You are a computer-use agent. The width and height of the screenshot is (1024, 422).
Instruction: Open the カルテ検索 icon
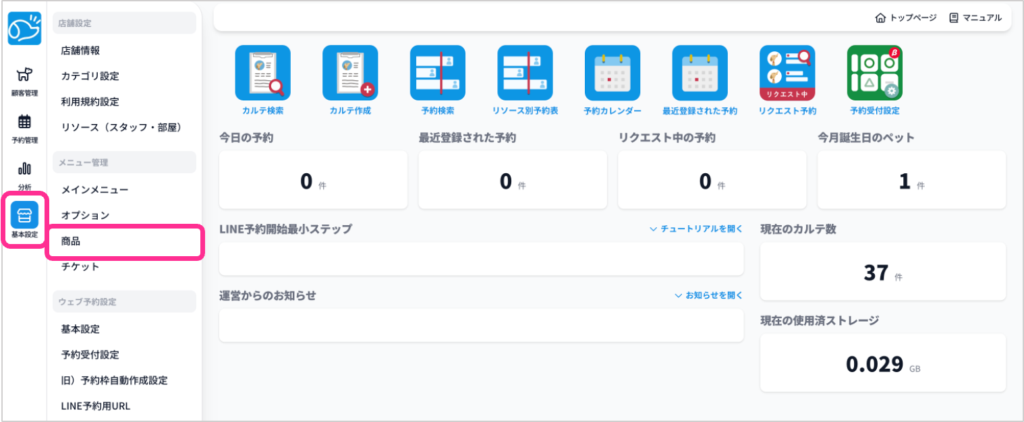point(262,73)
